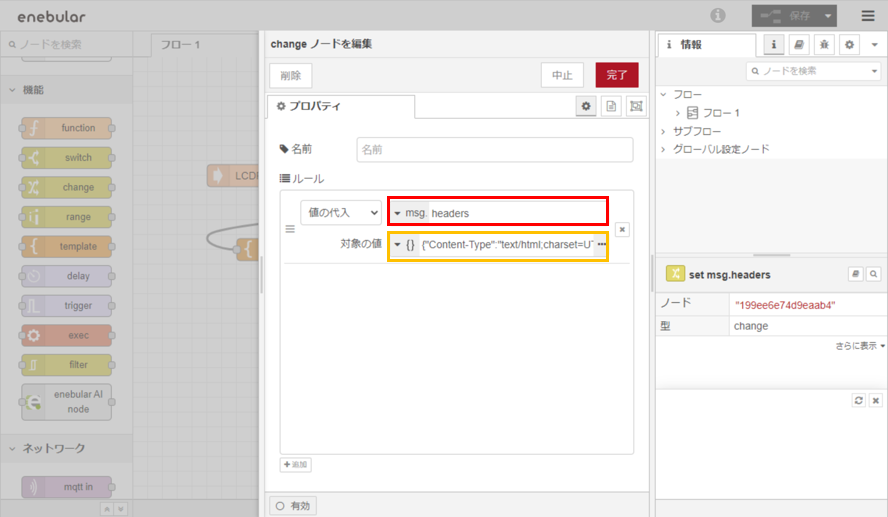Select the trigger node in palette
This screenshot has width=888, height=517.
click(67, 306)
